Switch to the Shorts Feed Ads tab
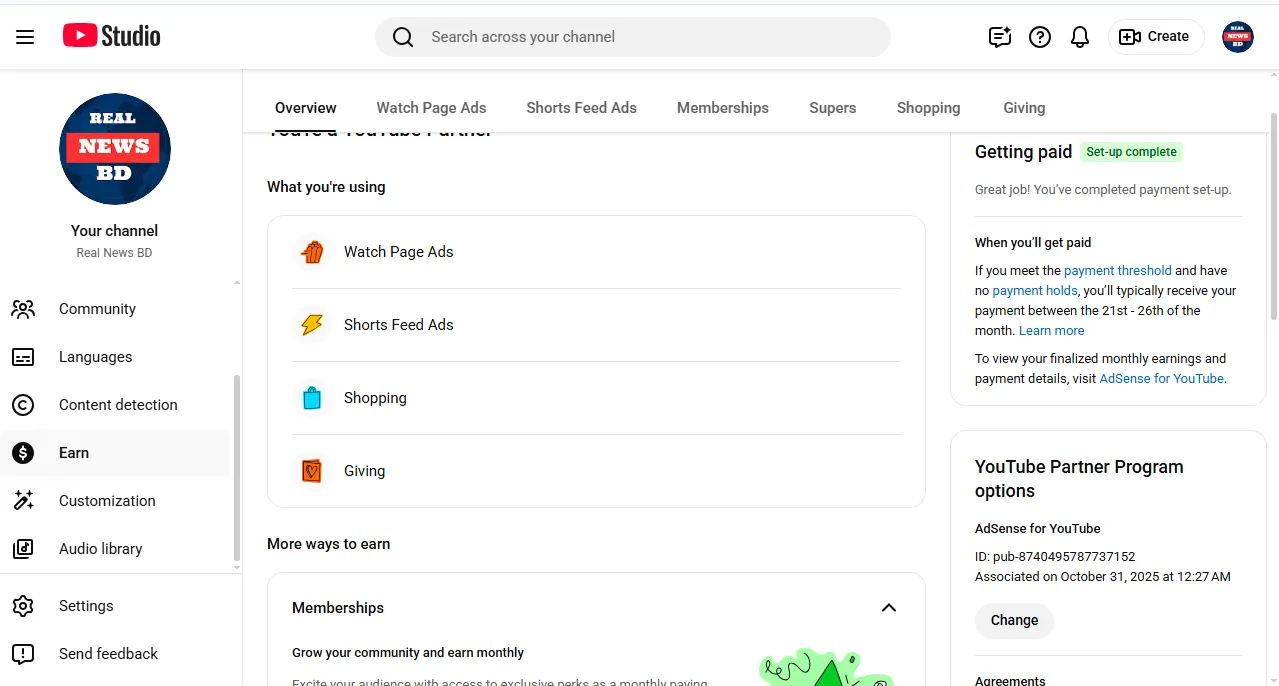Viewport: 1279px width, 686px height. [x=582, y=108]
